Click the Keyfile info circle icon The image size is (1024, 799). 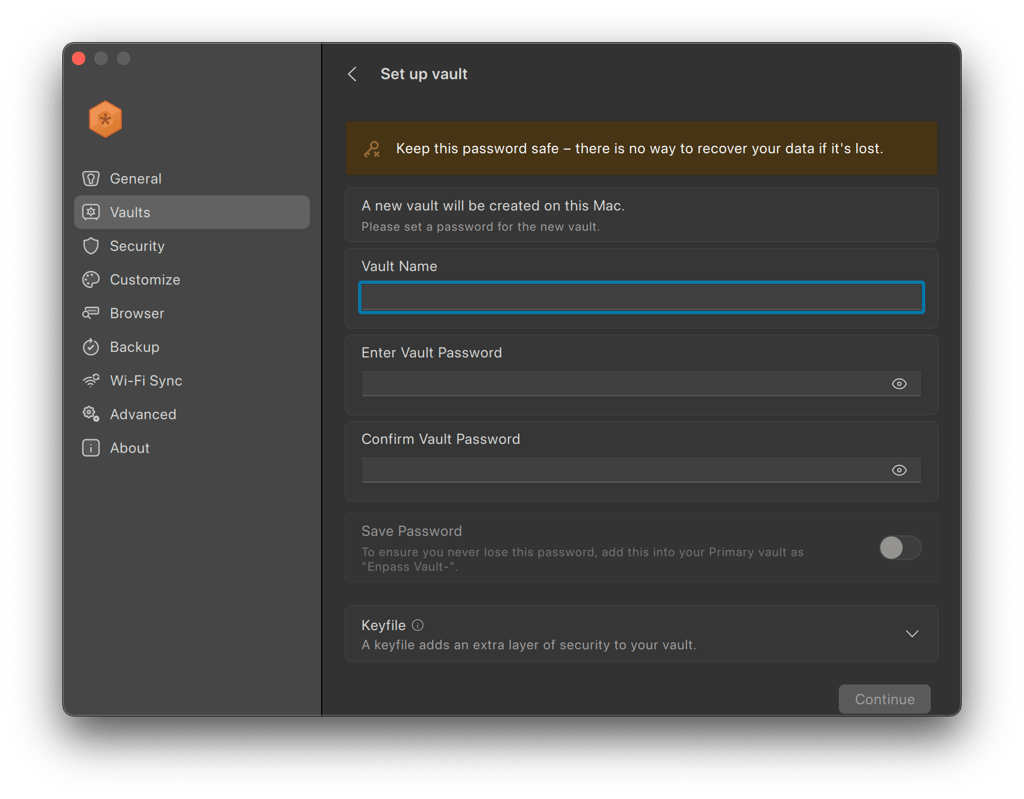point(418,625)
